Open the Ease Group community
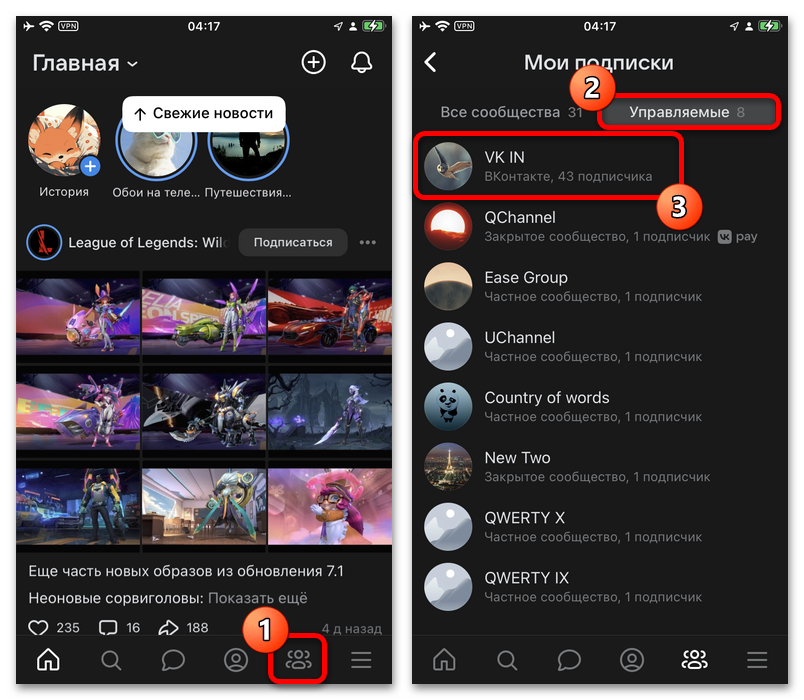 click(599, 287)
